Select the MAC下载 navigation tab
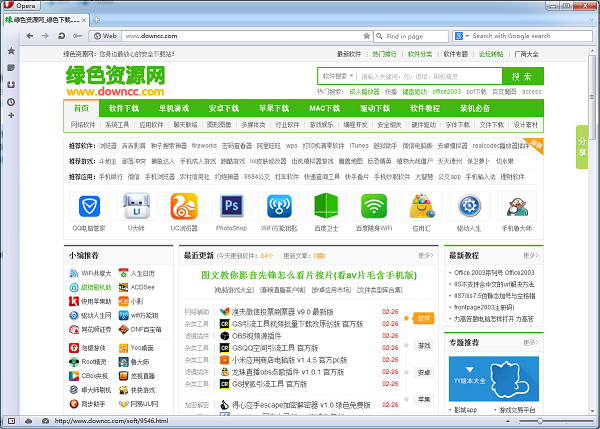Screen dimensions: 600x429 (324, 108)
